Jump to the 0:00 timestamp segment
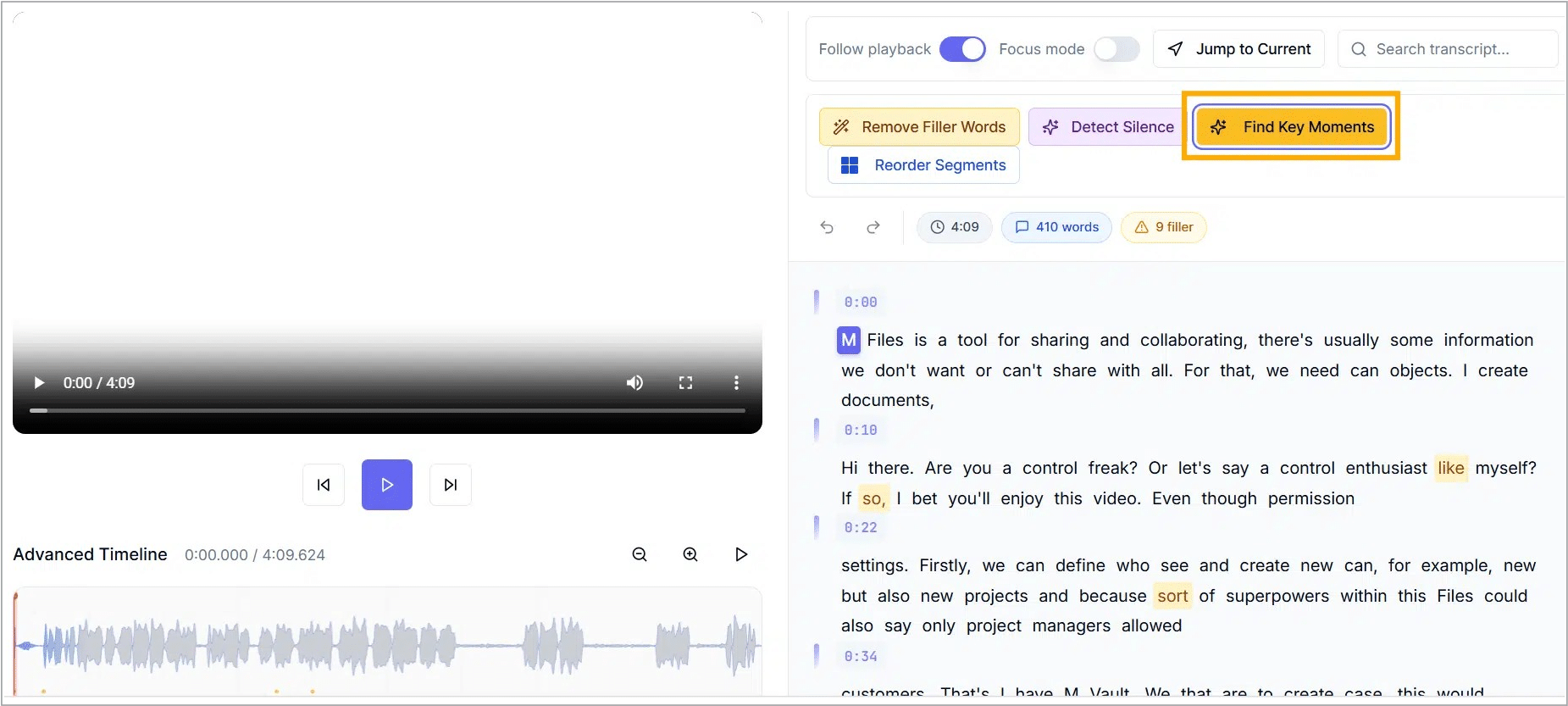The height and width of the screenshot is (706, 1568). point(861,303)
